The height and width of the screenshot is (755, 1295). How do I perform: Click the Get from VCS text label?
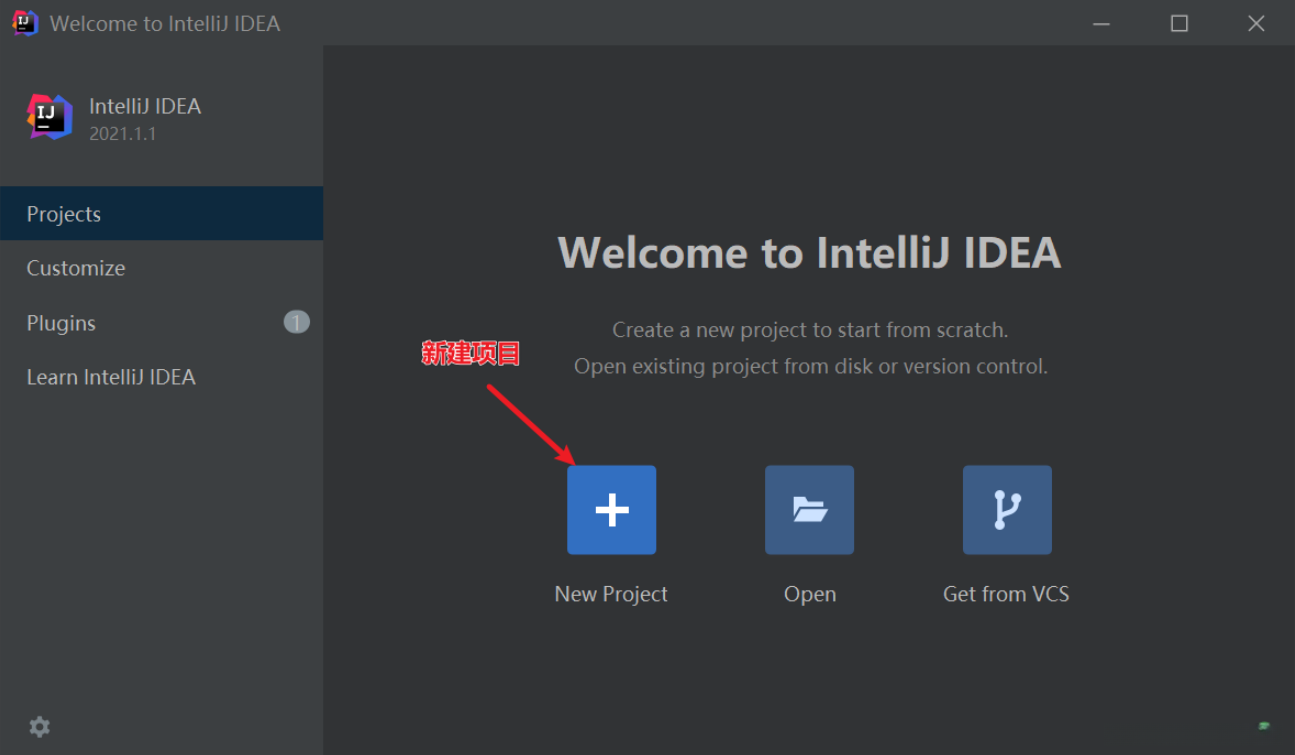(x=1006, y=594)
